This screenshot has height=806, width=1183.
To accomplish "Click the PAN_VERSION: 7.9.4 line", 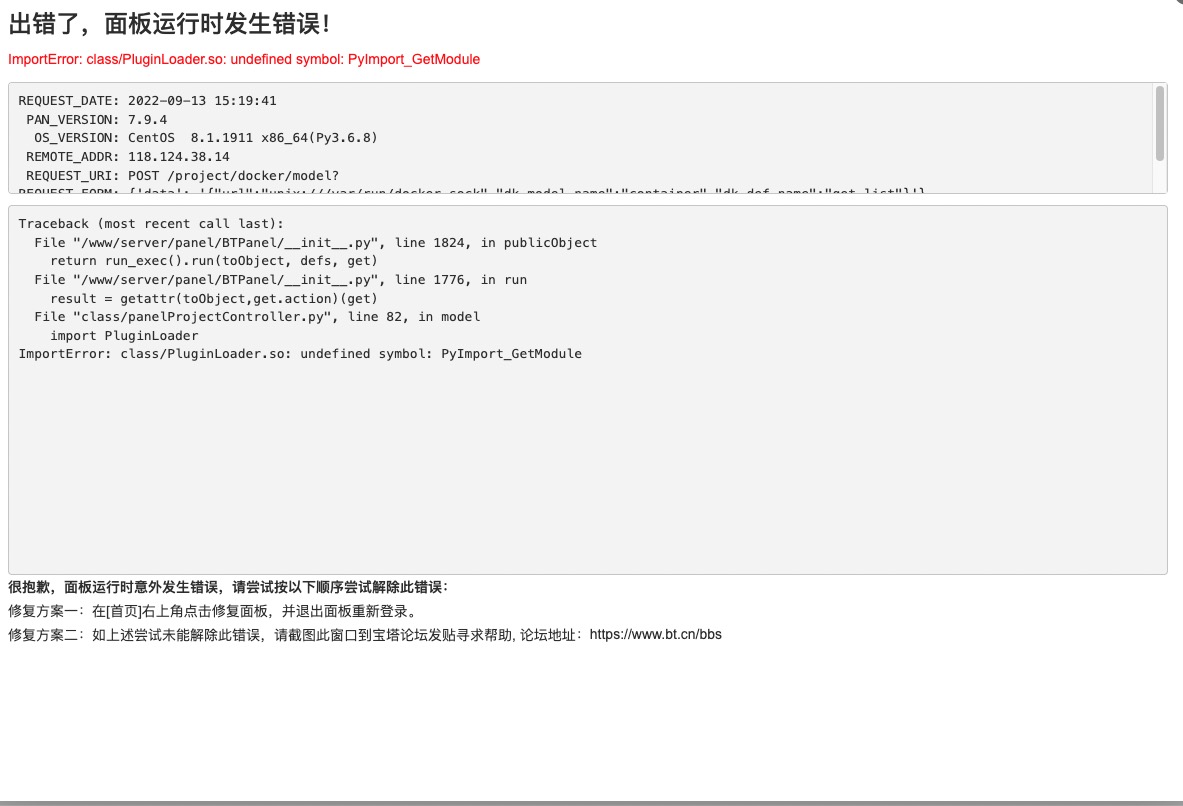I will pyautogui.click(x=97, y=120).
